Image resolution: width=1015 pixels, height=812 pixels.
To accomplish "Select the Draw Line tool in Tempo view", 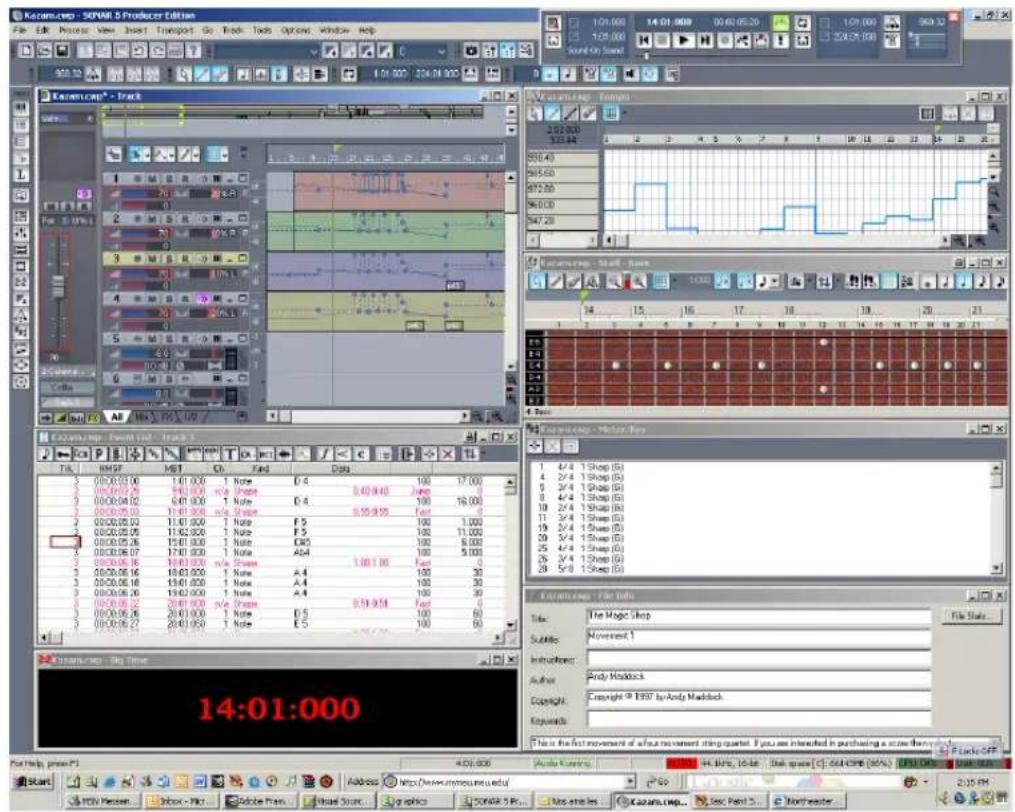I will [570, 114].
